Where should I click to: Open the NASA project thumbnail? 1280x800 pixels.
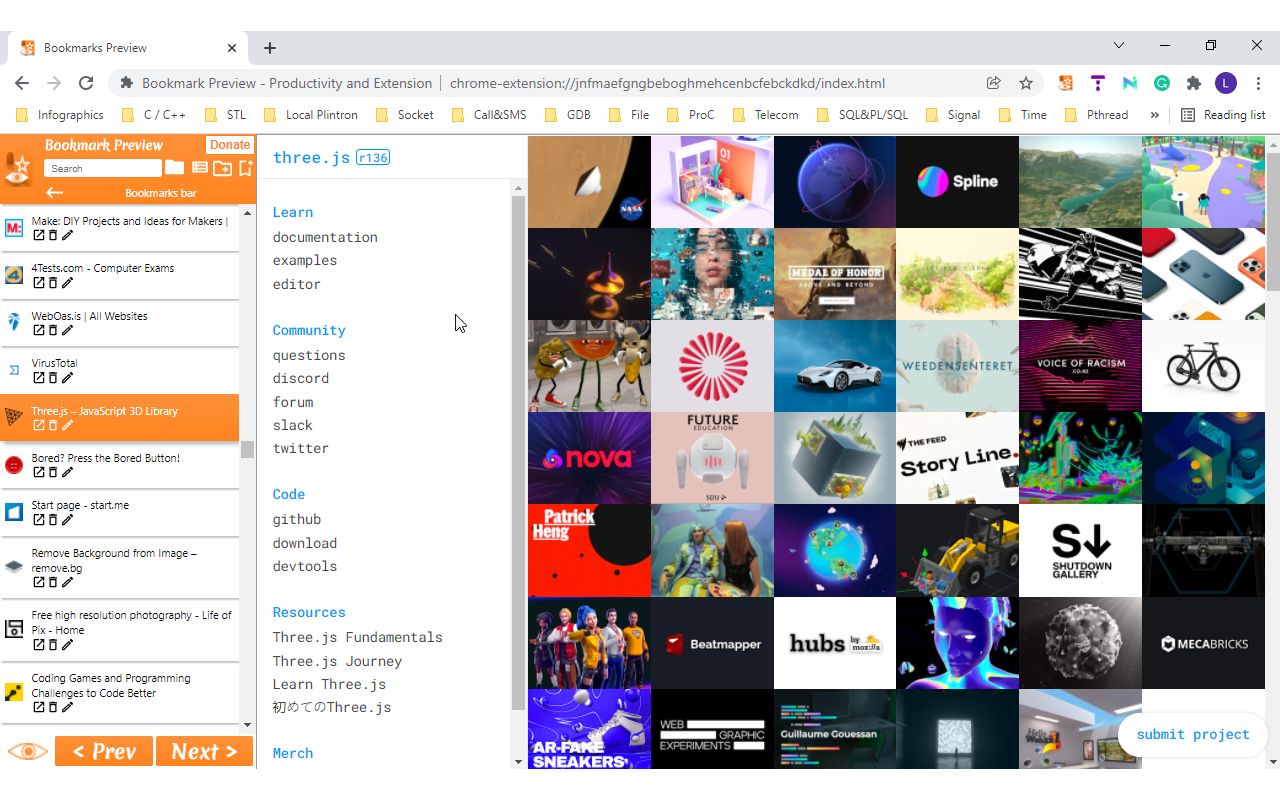589,181
